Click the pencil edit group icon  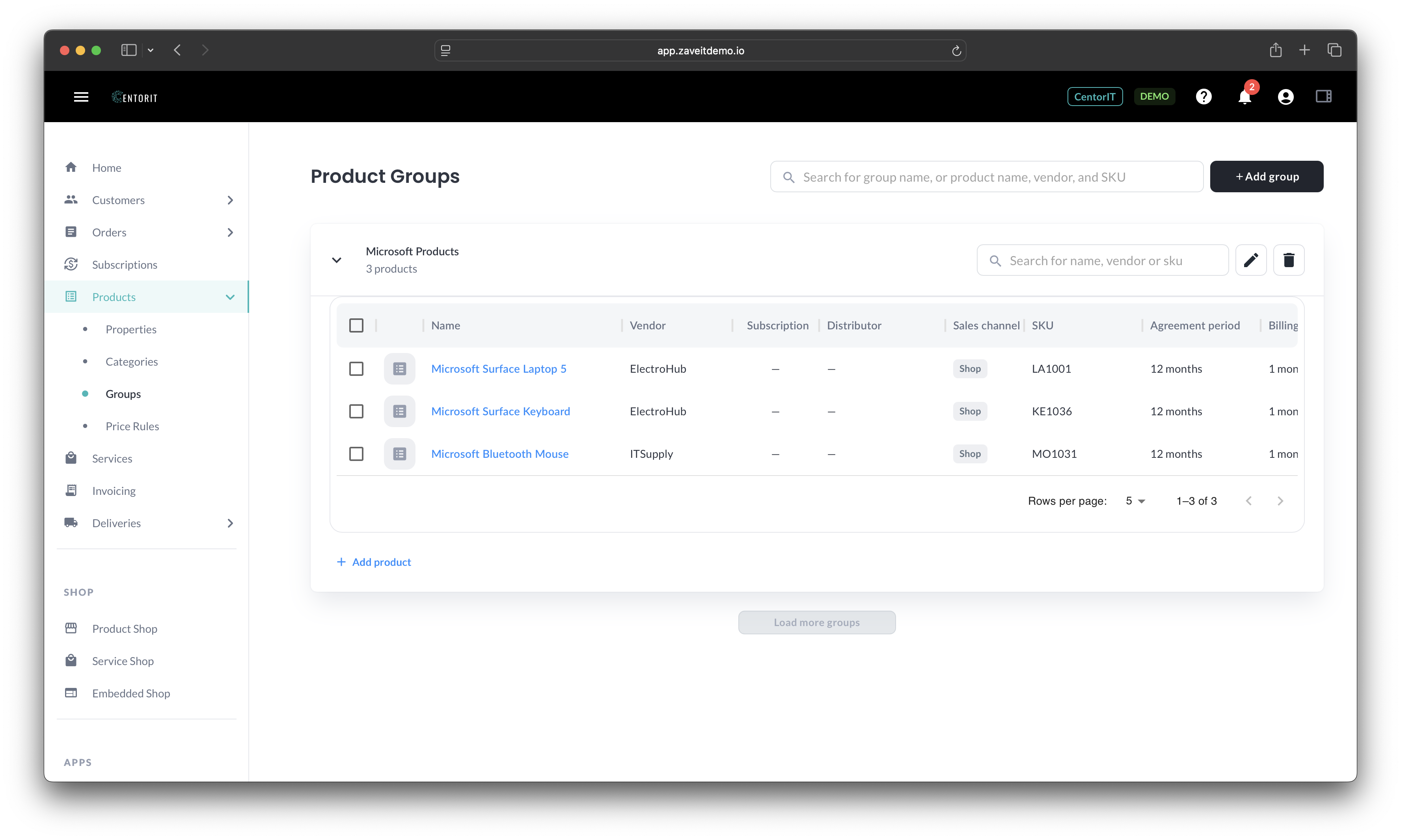(1250, 260)
